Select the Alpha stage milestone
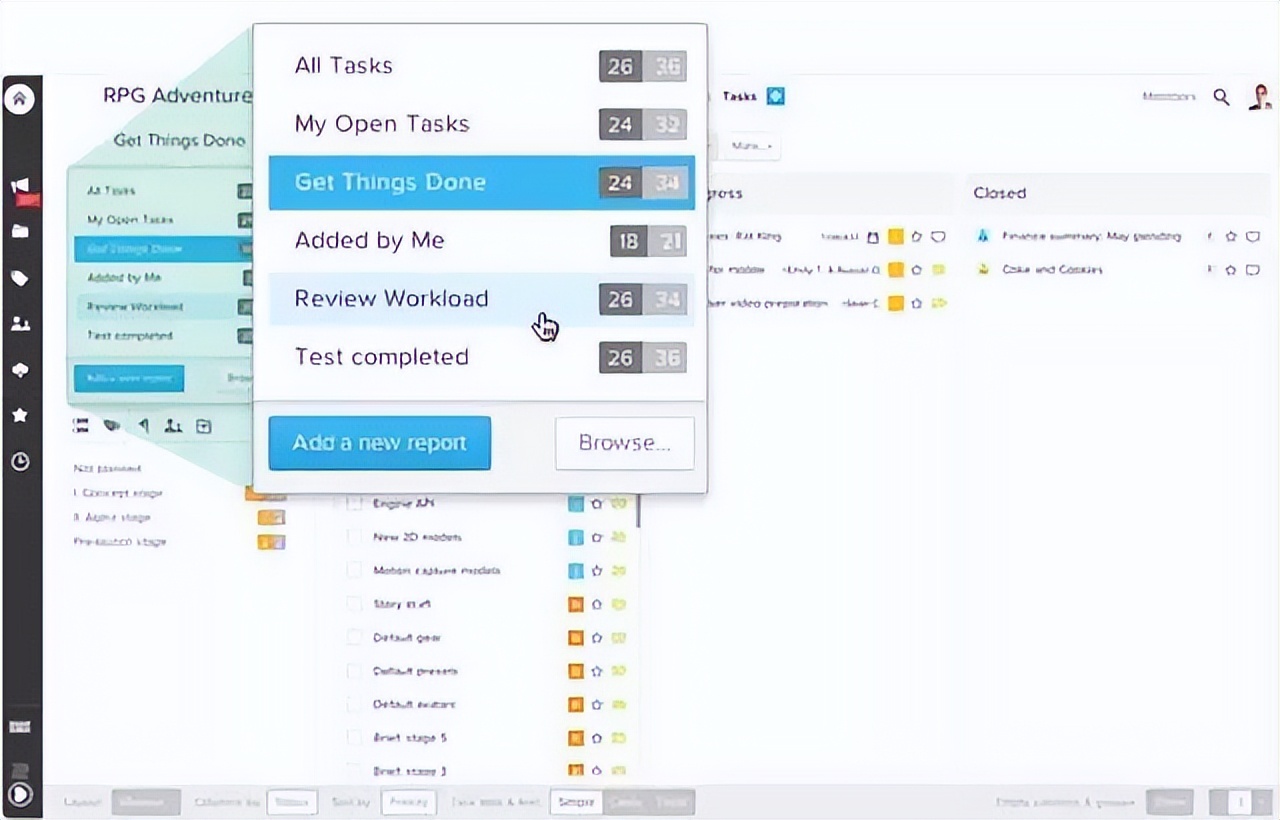1280x820 pixels. pos(112,518)
